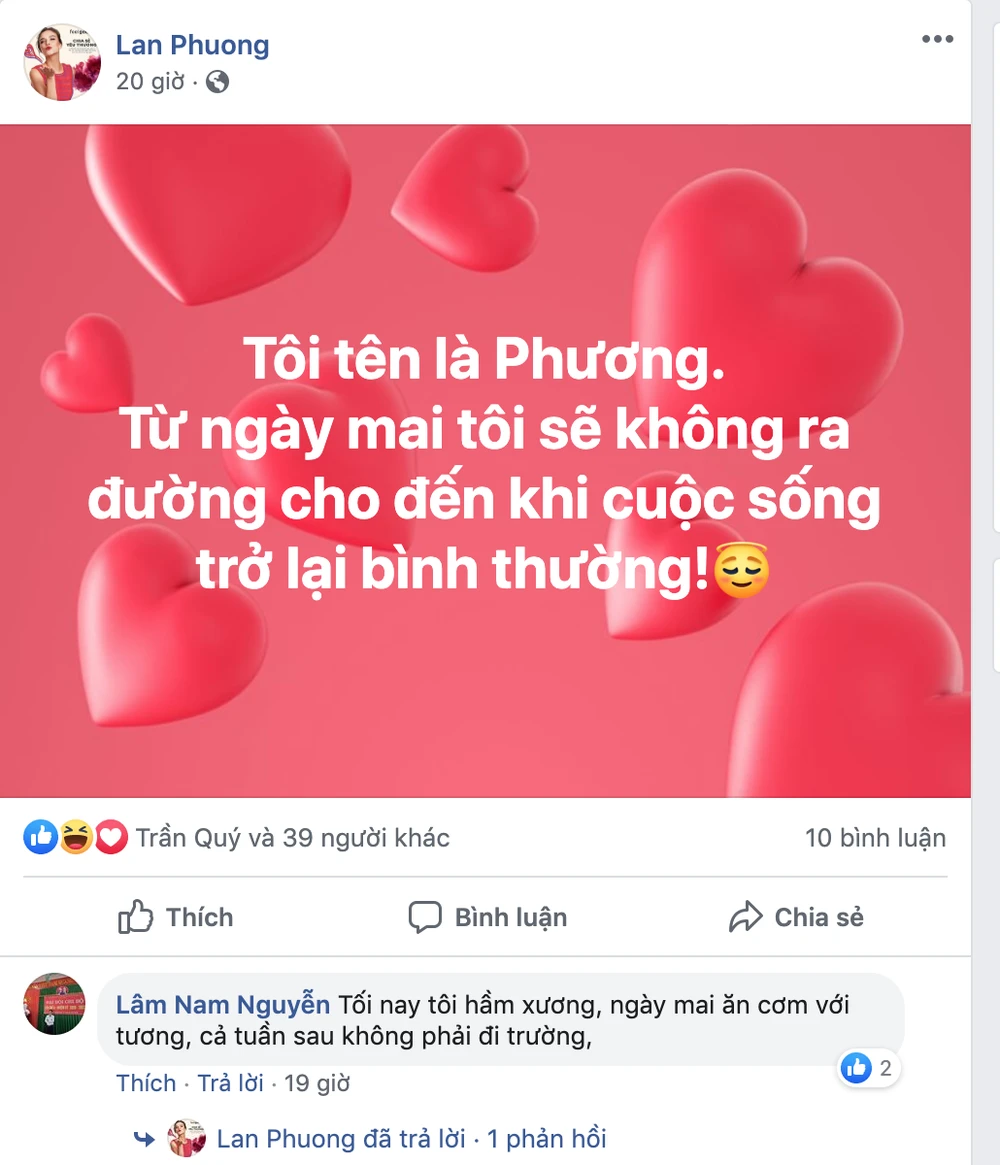The width and height of the screenshot is (1000, 1165).
Task: Open Lâm Nam Nguyễn's commenter avatar
Action: click(54, 1004)
